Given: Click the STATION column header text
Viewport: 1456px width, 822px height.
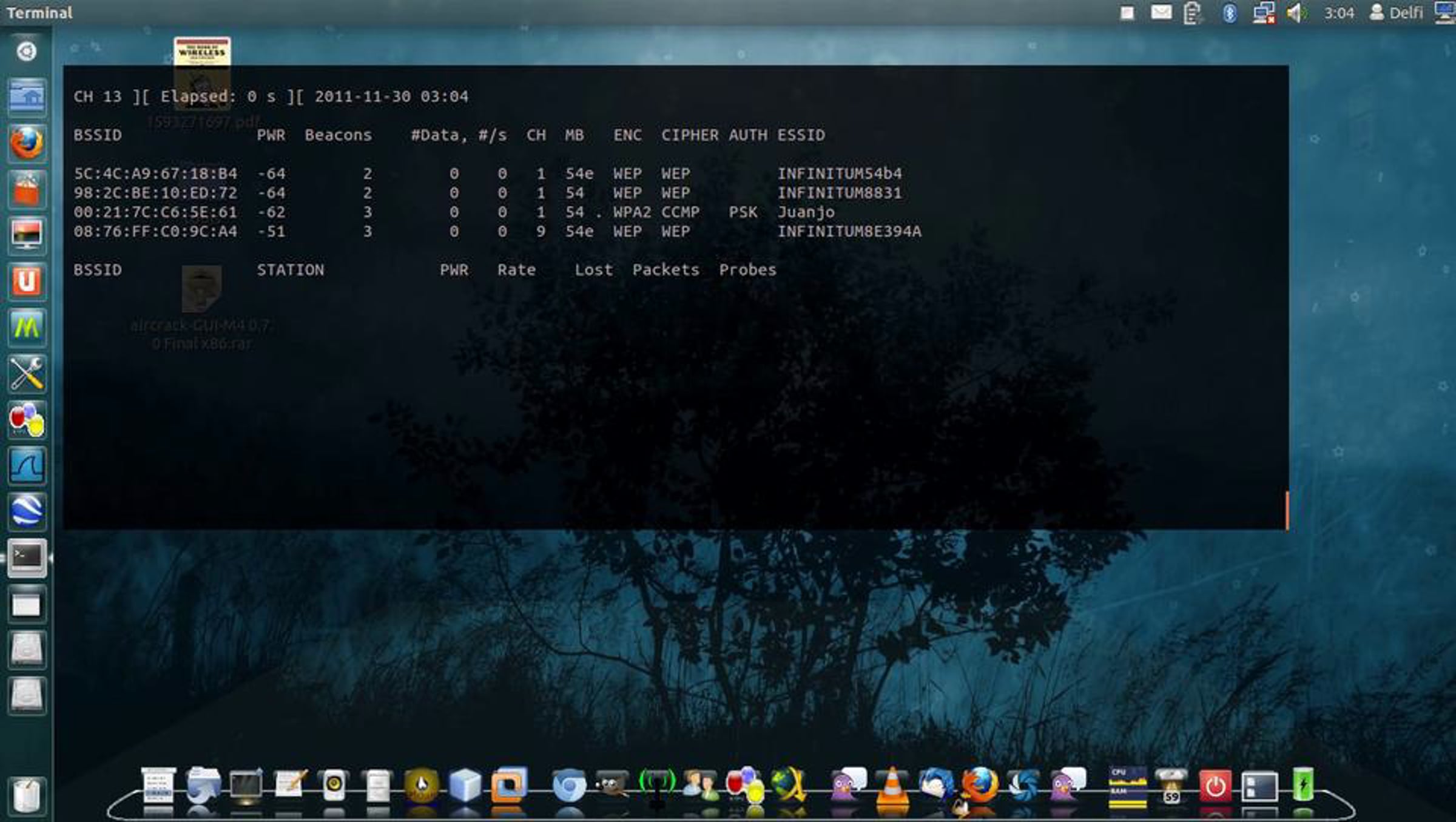Looking at the screenshot, I should coord(290,270).
